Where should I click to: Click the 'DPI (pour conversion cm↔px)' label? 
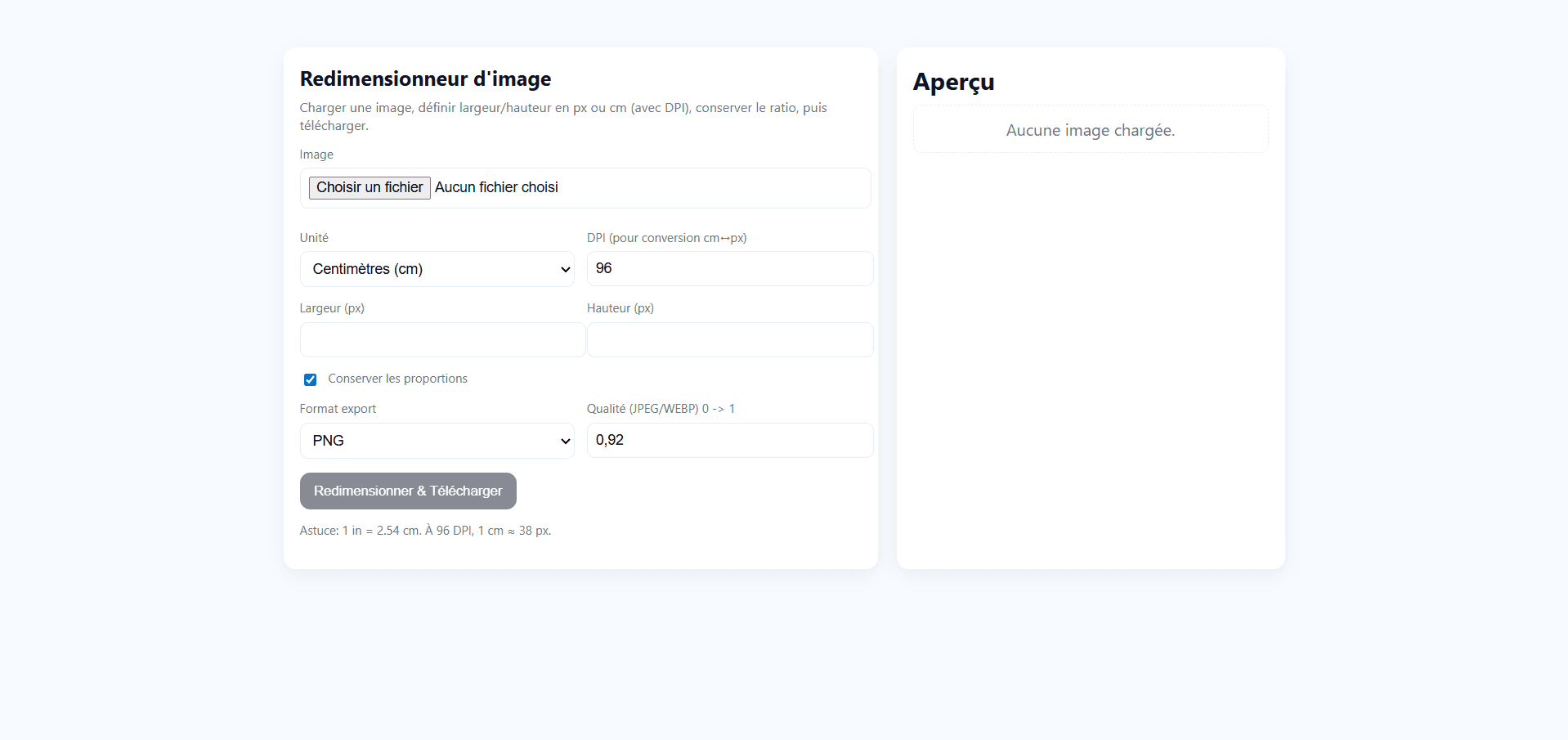(666, 238)
